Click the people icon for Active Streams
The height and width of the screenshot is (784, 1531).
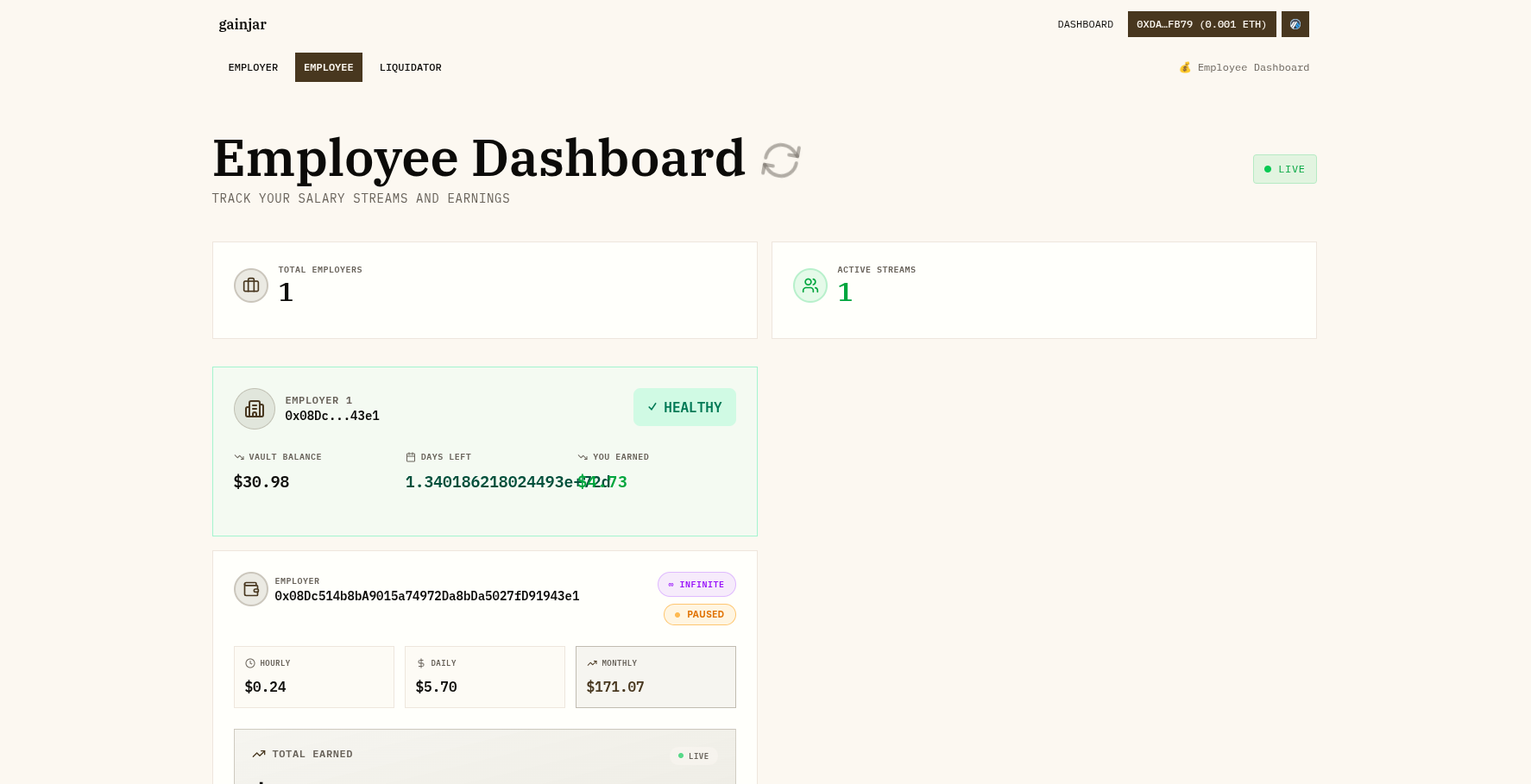click(x=810, y=285)
